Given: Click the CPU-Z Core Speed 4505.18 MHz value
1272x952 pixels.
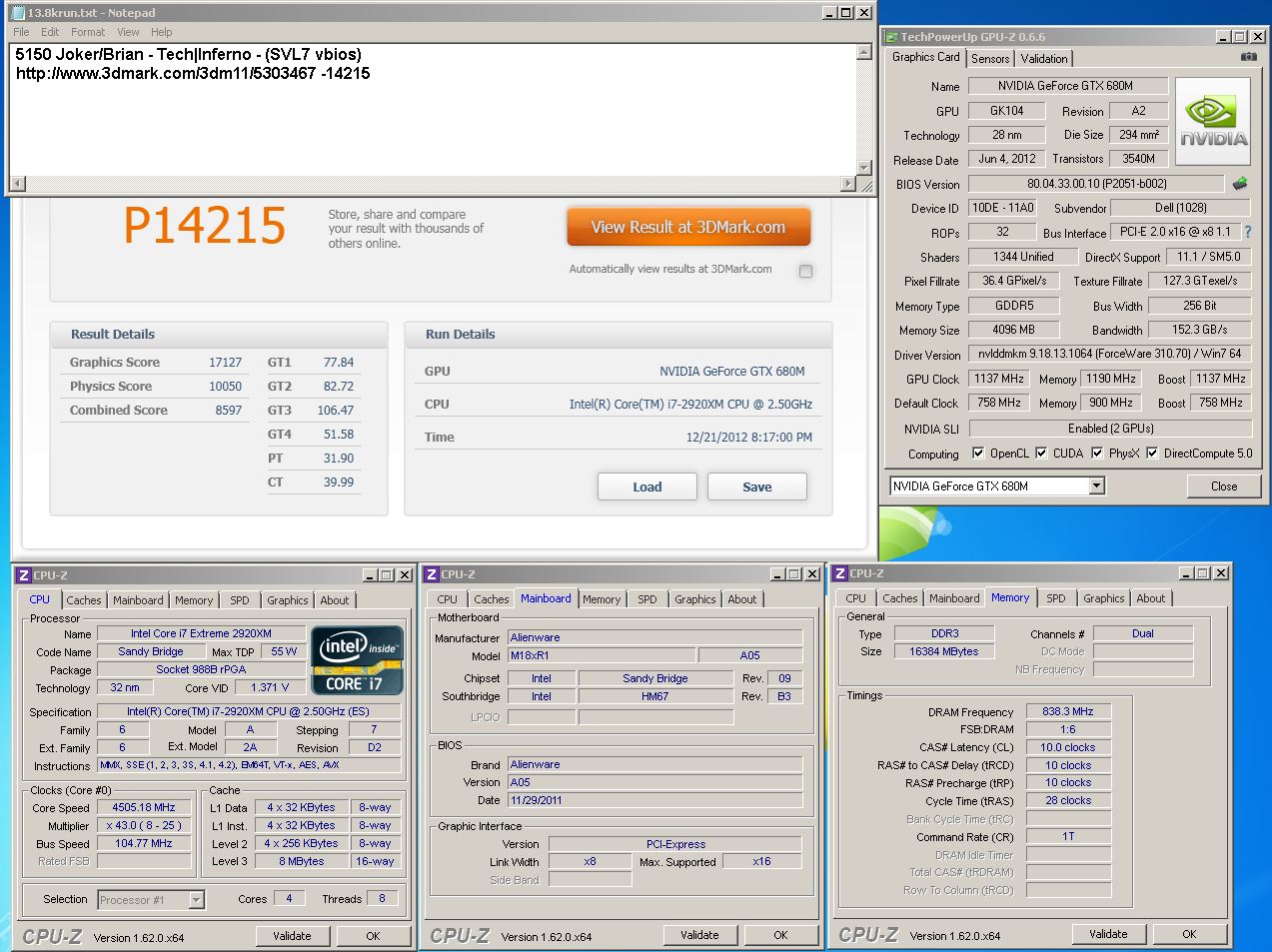Looking at the screenshot, I should pyautogui.click(x=145, y=807).
